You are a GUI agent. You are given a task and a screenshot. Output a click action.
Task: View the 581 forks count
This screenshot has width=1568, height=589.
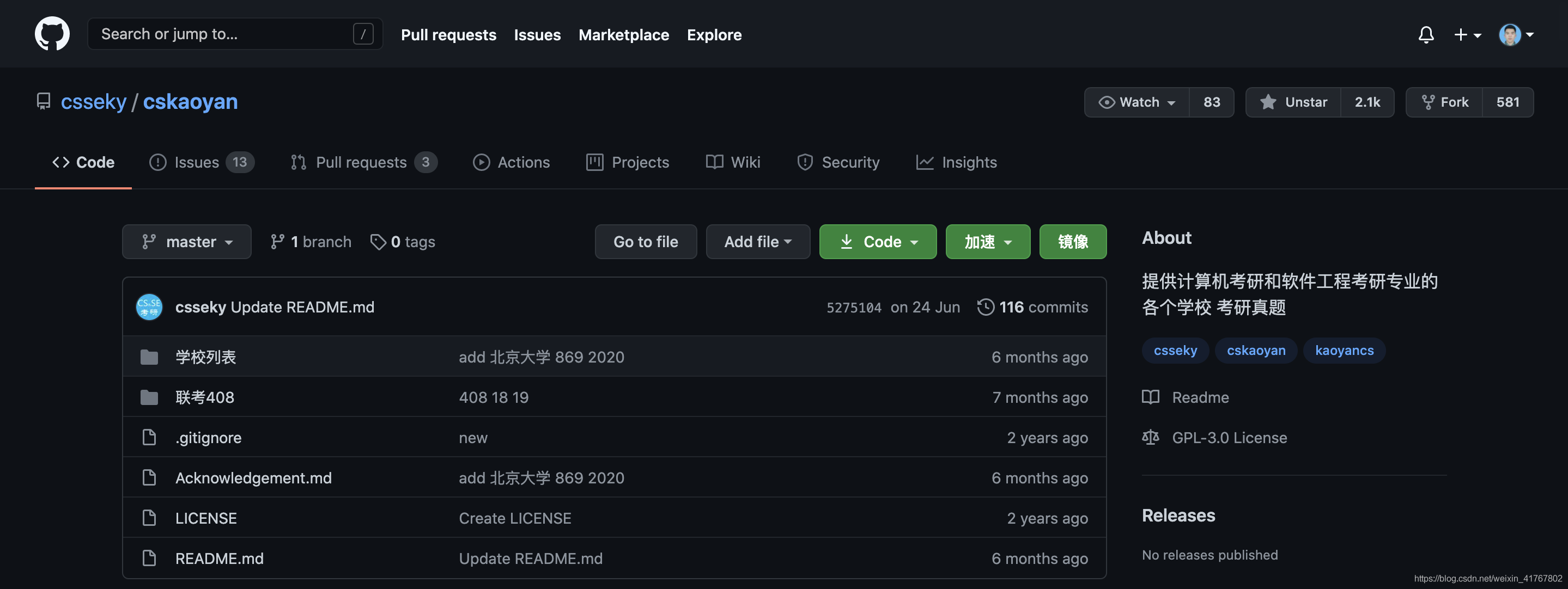(x=1509, y=102)
